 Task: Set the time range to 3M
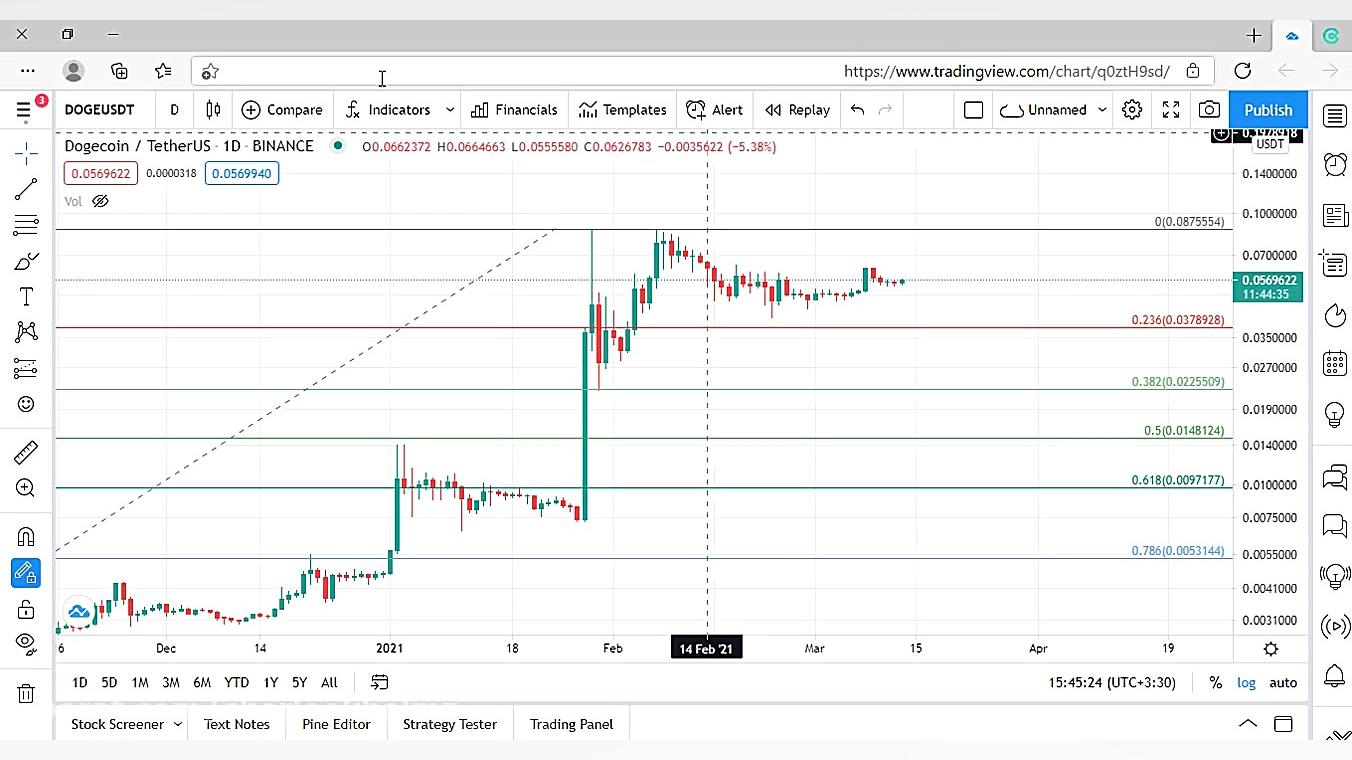pyautogui.click(x=171, y=682)
